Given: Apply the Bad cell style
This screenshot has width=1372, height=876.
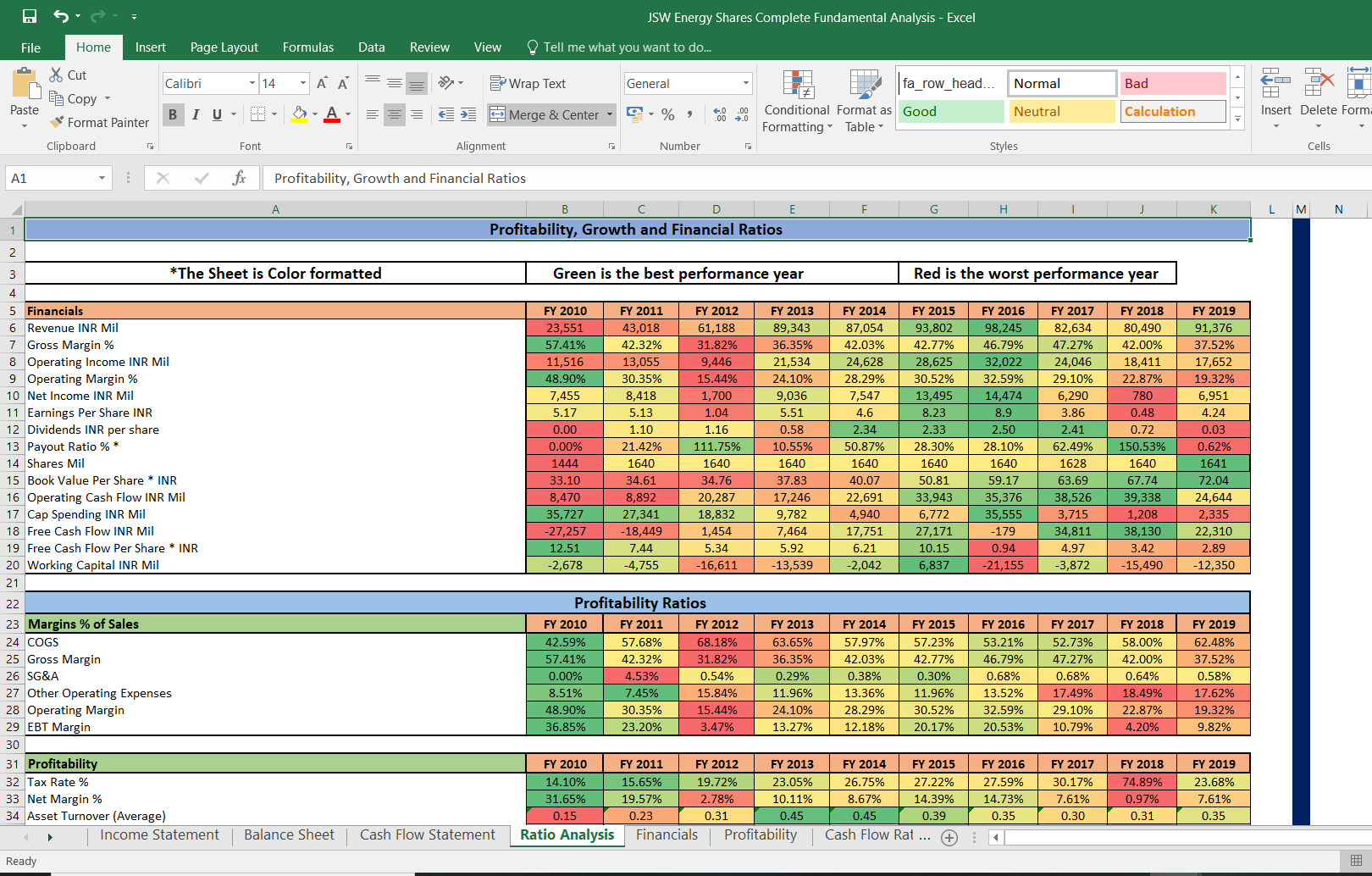Looking at the screenshot, I should click(x=1173, y=83).
